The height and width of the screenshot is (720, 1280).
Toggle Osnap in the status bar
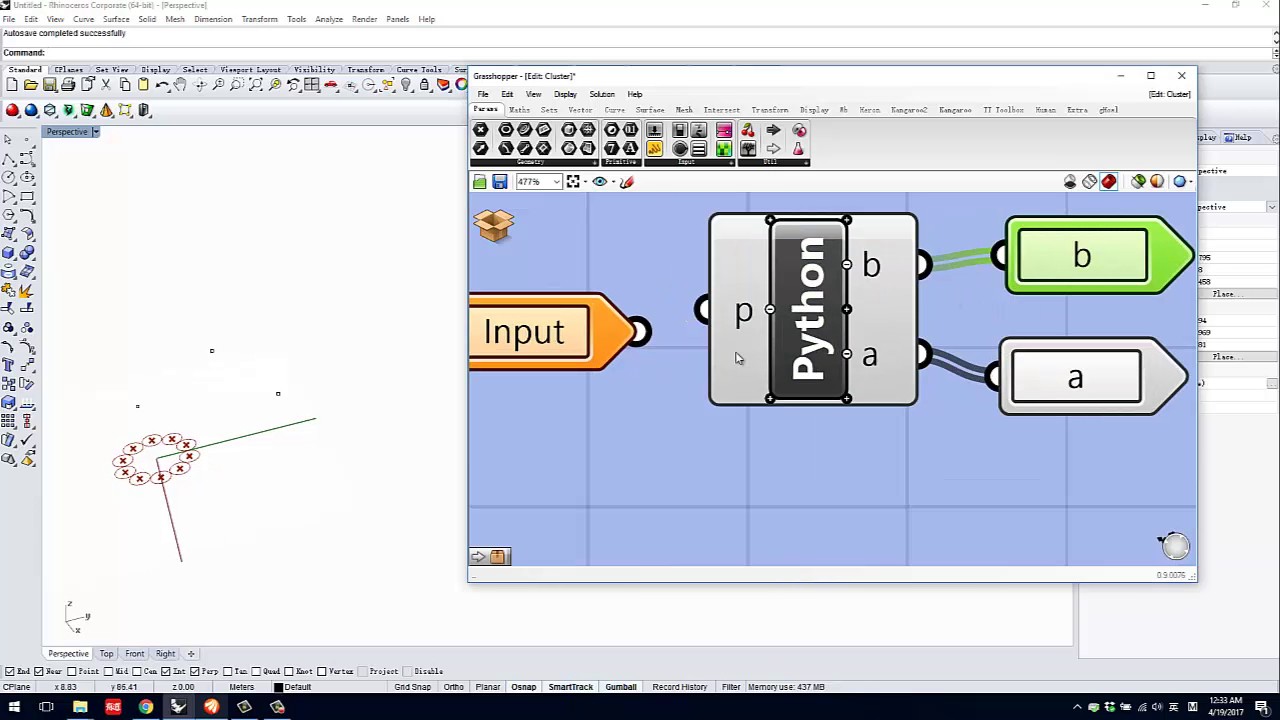coord(523,687)
